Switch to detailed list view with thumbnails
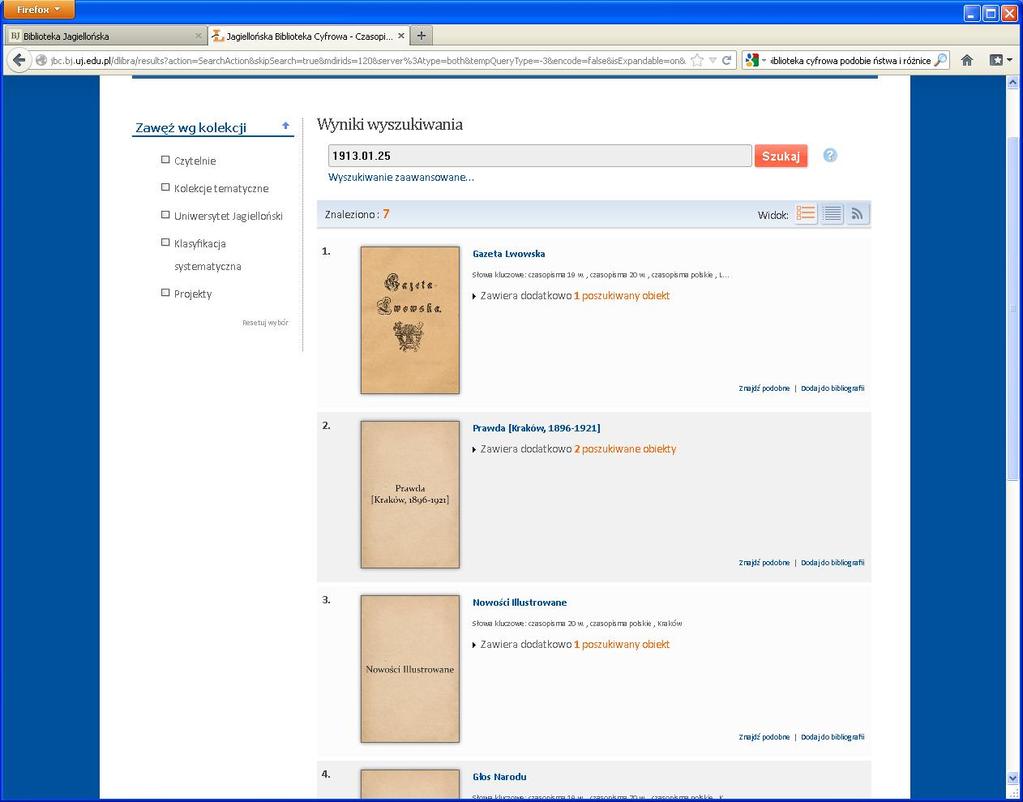Image resolution: width=1023 pixels, height=802 pixels. (x=806, y=214)
